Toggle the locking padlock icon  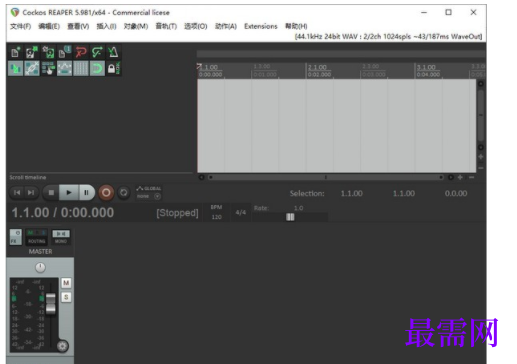pyautogui.click(x=113, y=68)
